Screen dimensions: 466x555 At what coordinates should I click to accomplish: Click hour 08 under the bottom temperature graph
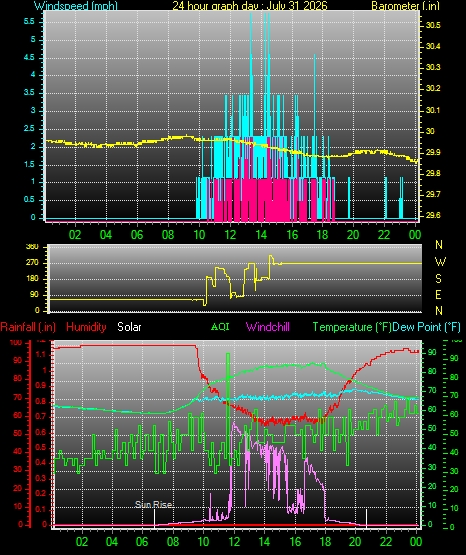click(173, 542)
